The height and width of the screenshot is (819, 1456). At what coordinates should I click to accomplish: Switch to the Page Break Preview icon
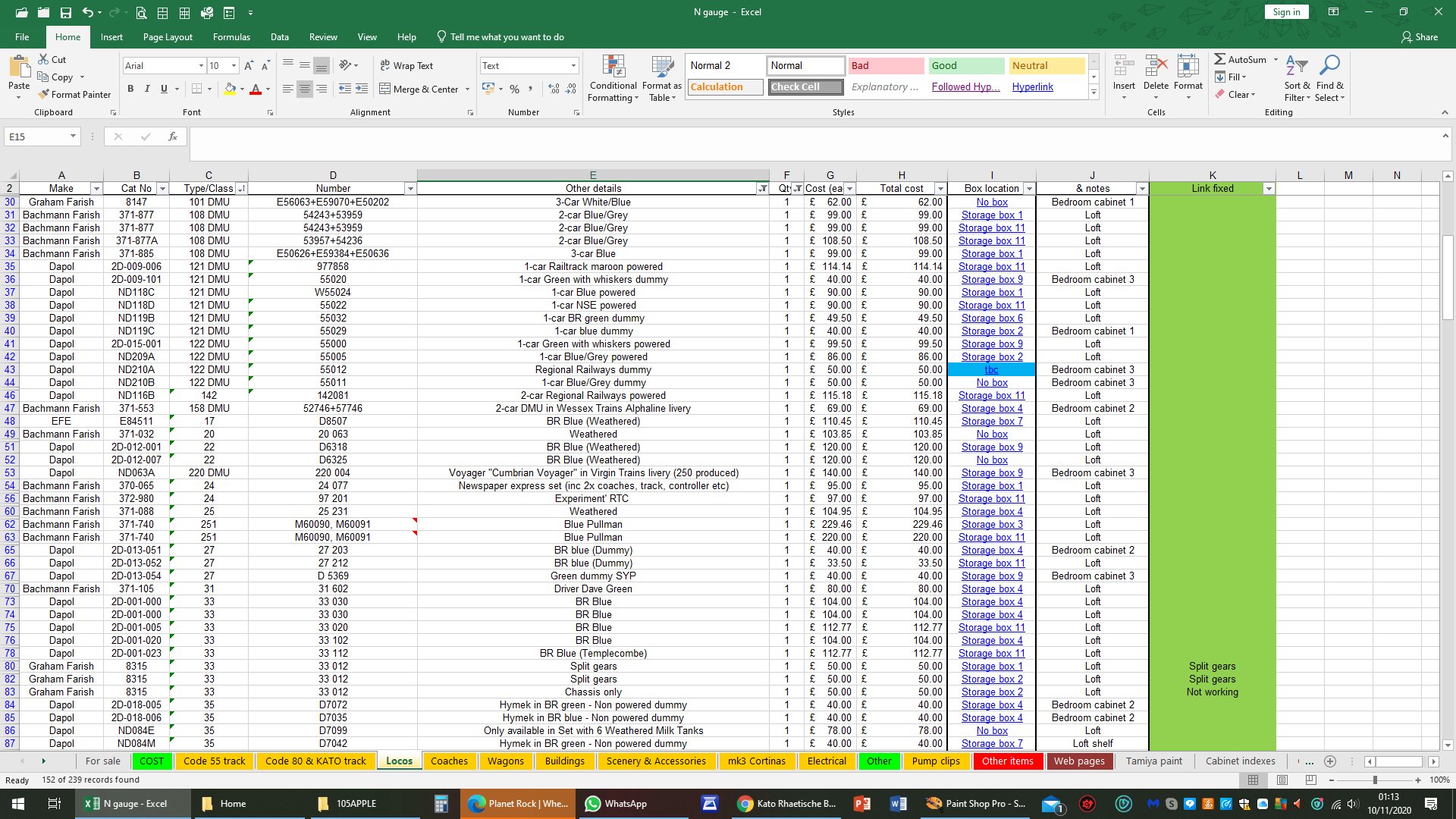[1310, 780]
